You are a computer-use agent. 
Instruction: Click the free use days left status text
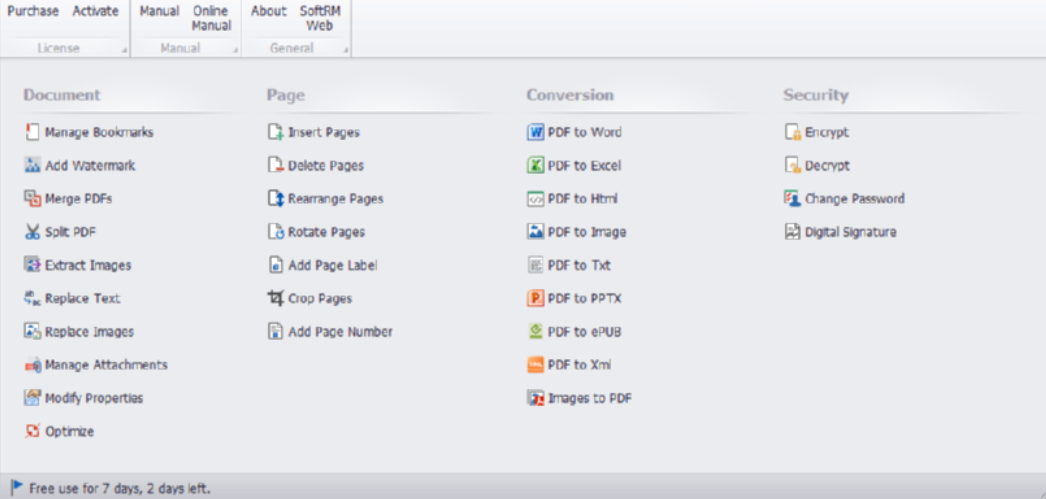120,488
